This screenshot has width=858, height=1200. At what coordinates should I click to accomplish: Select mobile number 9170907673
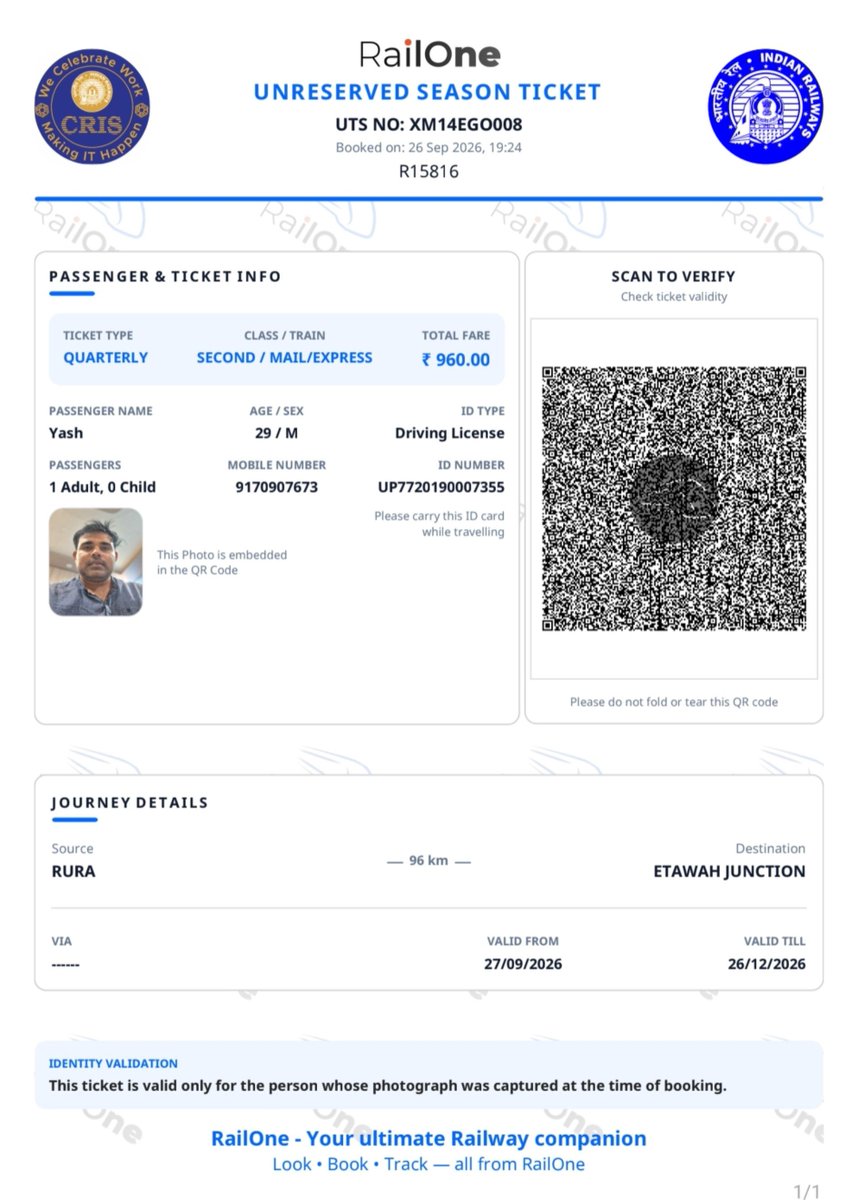point(277,487)
